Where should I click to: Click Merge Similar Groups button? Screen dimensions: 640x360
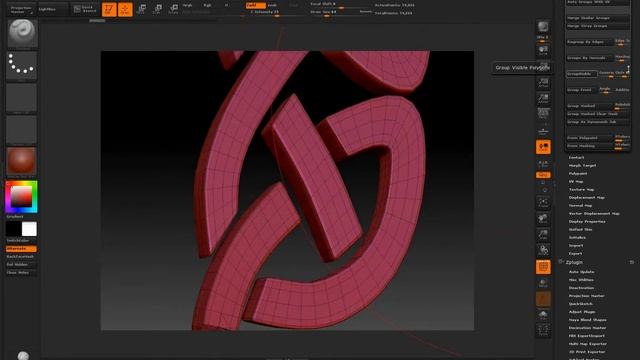[x=598, y=18]
